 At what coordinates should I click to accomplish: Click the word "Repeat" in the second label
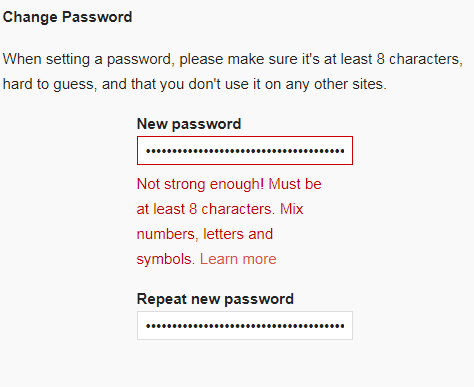pos(162,299)
